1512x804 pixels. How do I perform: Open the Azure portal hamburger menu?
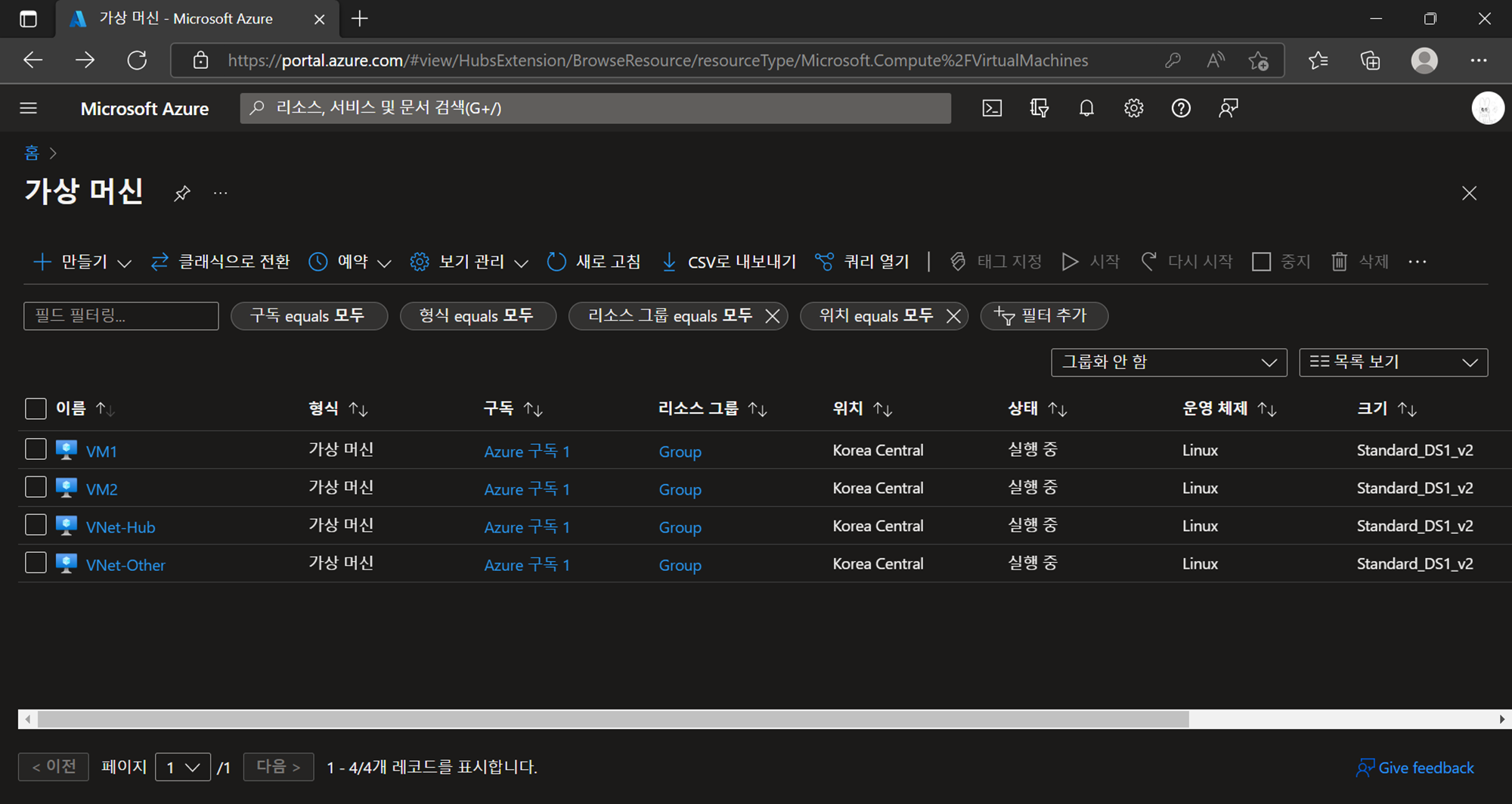click(29, 108)
